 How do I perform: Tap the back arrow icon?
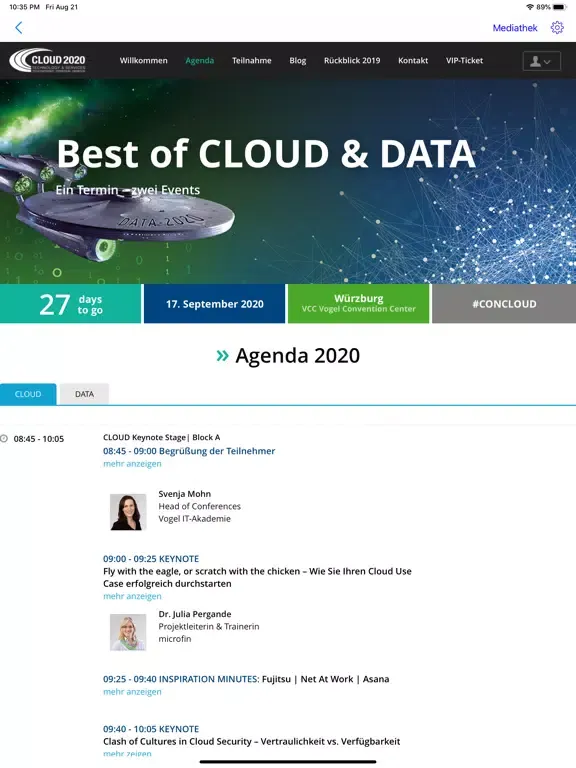coord(19,27)
